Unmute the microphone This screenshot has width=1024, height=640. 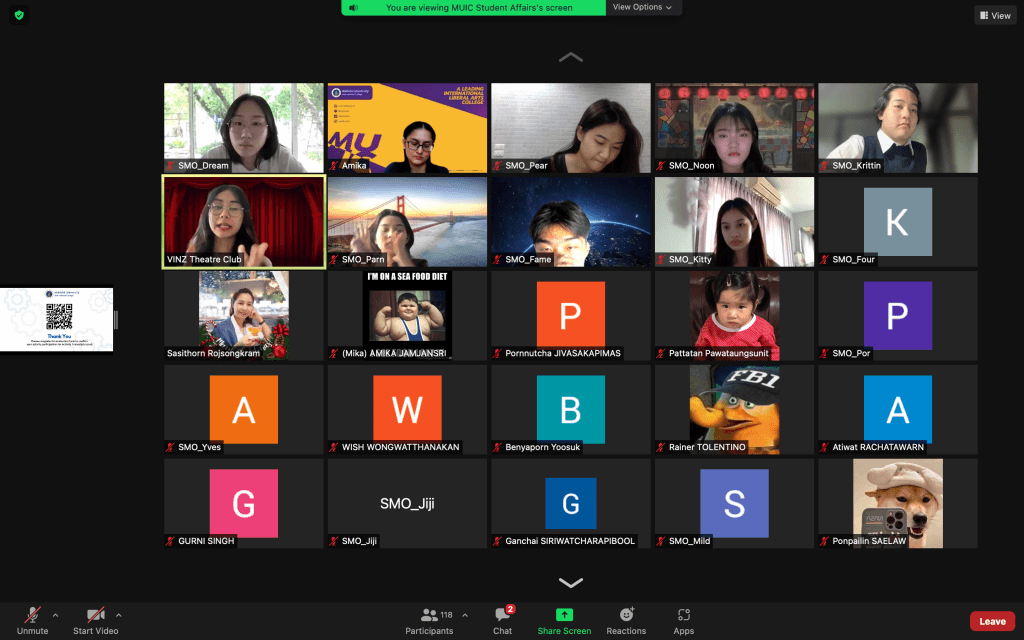[32, 615]
